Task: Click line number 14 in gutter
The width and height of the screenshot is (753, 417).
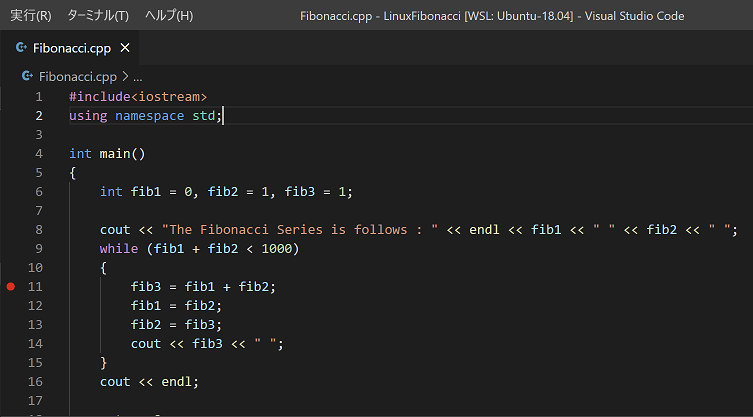Action: coord(35,343)
